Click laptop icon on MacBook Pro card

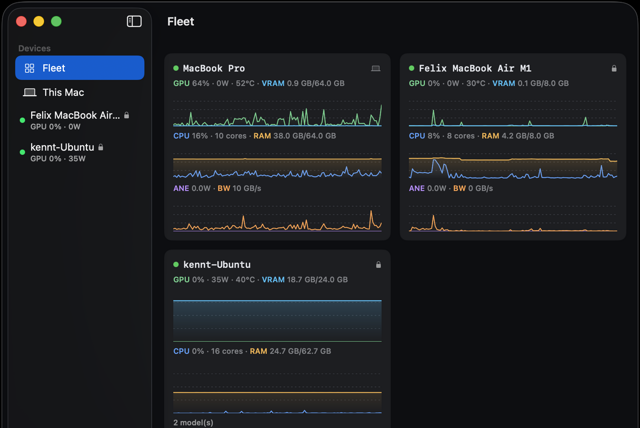point(376,68)
